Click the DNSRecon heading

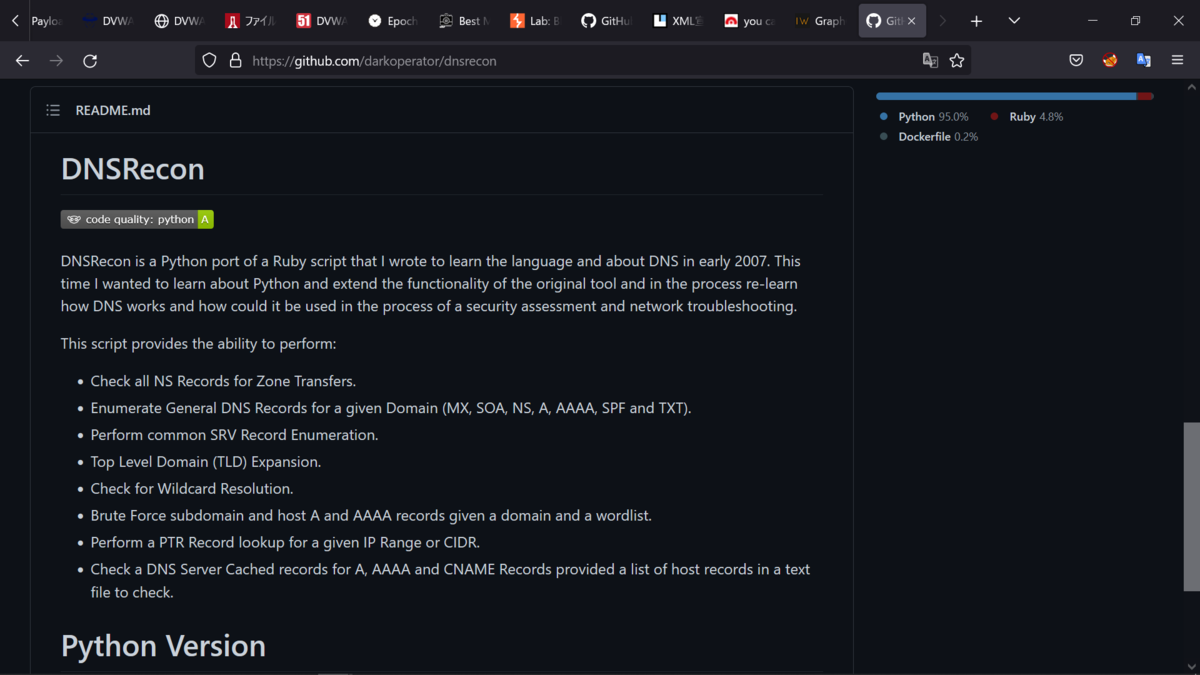[x=133, y=169]
